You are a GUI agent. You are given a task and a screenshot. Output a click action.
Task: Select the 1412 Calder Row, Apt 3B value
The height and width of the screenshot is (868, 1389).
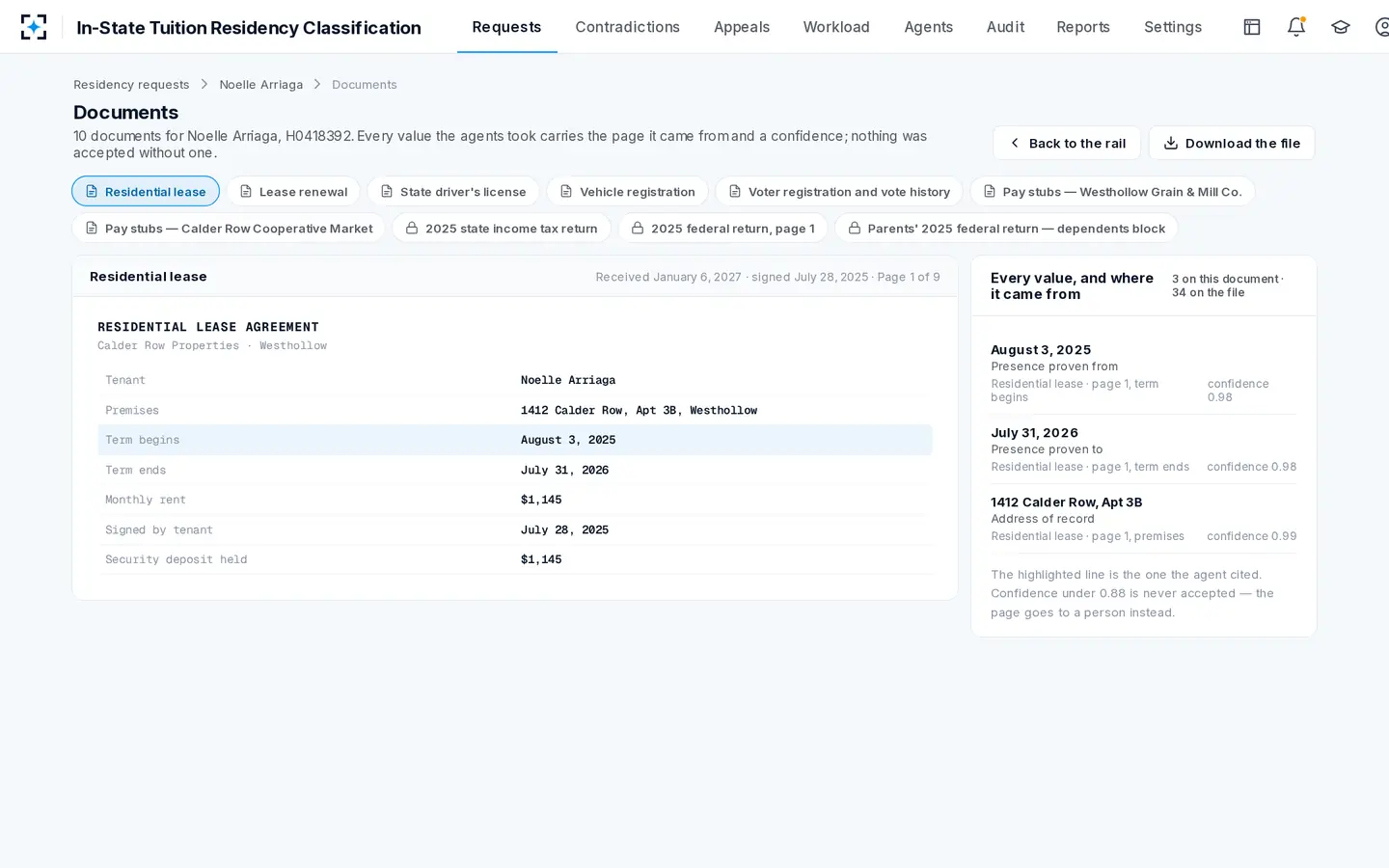click(1144, 519)
